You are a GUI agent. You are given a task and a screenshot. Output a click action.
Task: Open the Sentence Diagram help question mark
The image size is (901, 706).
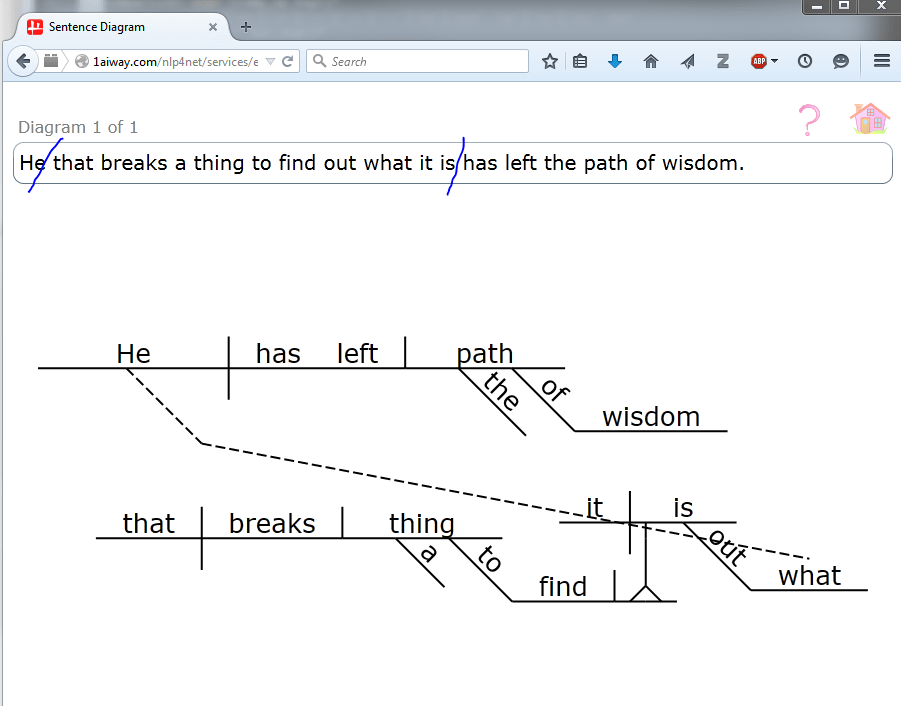point(809,120)
